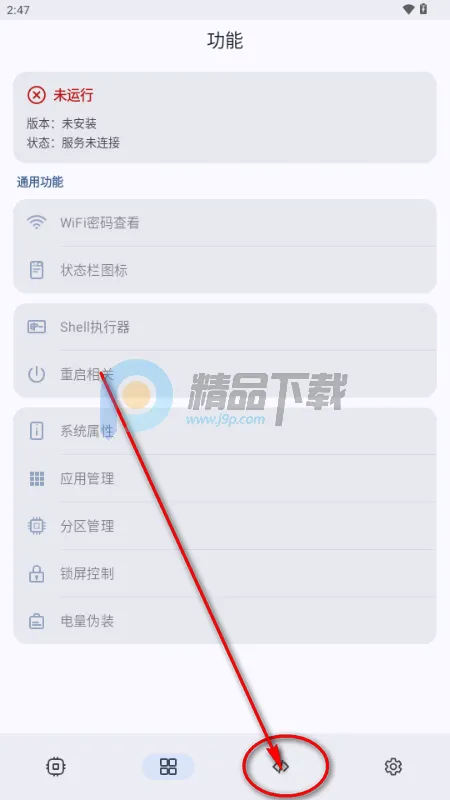Open the code brackets tab circled in red
Image resolution: width=450 pixels, height=800 pixels.
281,766
